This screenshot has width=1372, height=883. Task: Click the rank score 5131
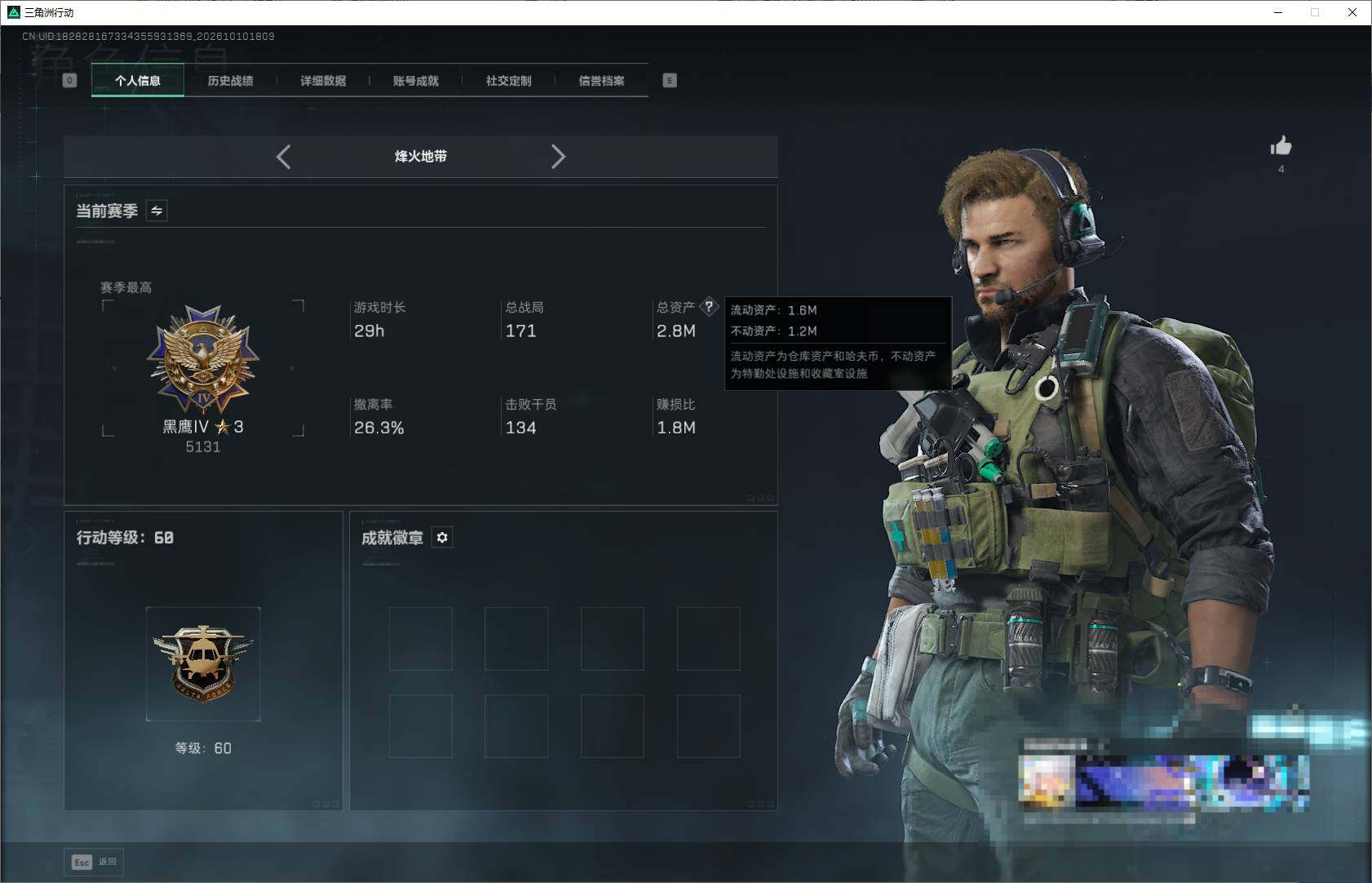pyautogui.click(x=203, y=446)
